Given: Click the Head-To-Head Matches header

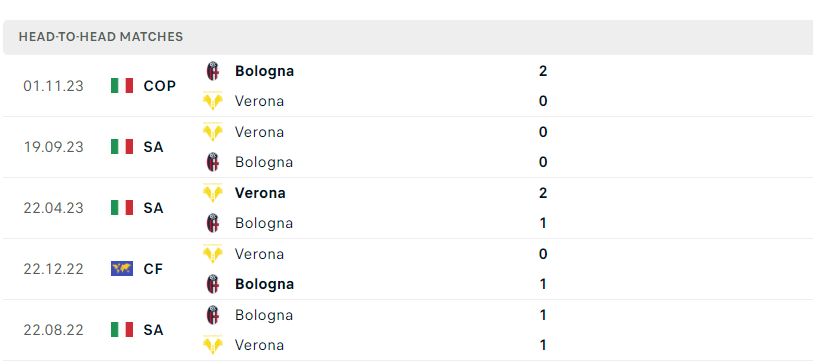Looking at the screenshot, I should click(x=101, y=37).
